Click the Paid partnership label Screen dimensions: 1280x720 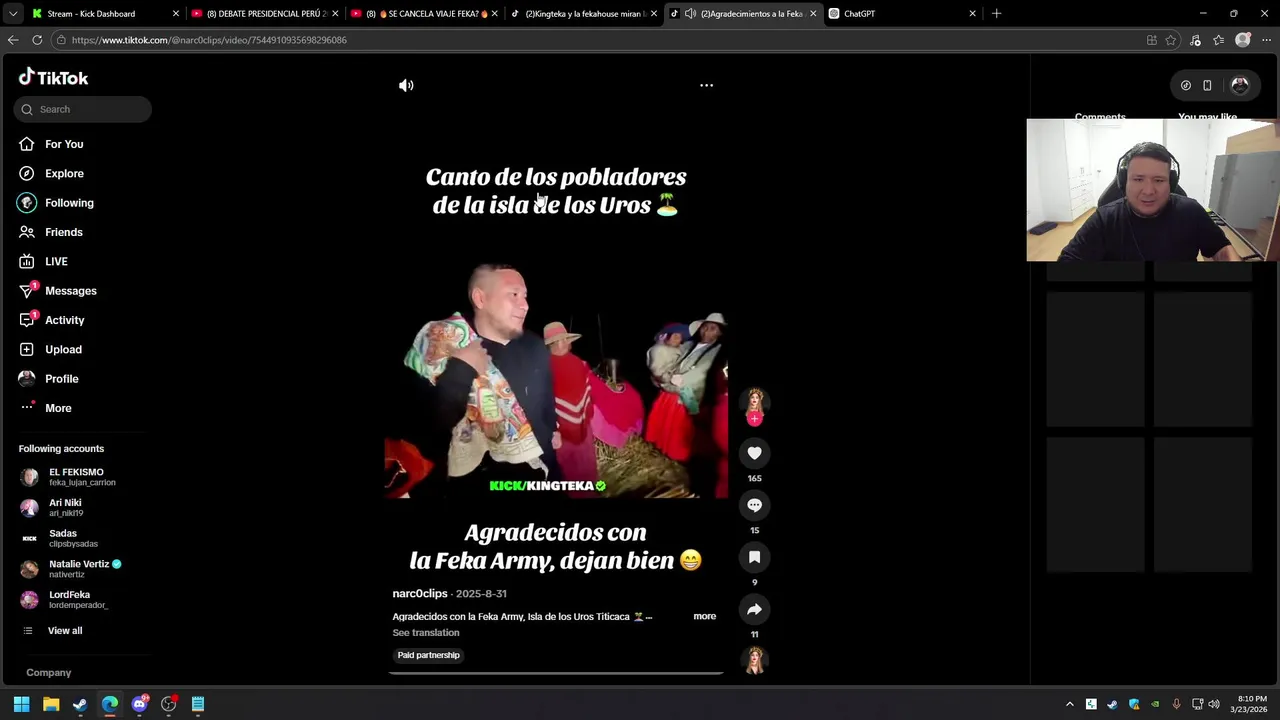(428, 655)
